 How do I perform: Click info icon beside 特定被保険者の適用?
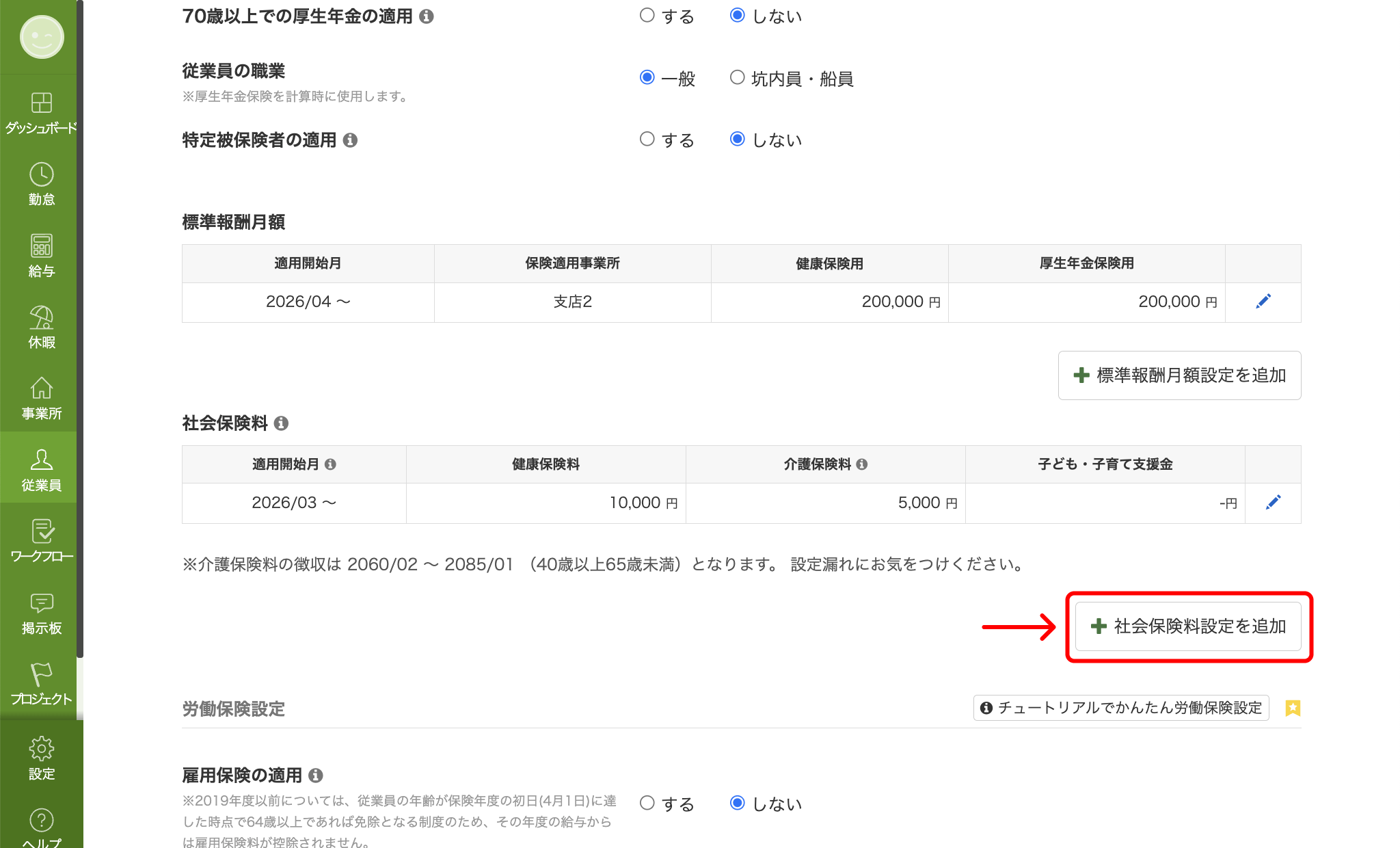(350, 140)
